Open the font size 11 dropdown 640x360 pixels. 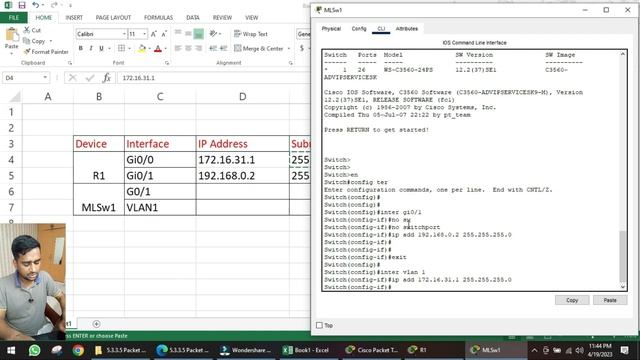tap(144, 34)
